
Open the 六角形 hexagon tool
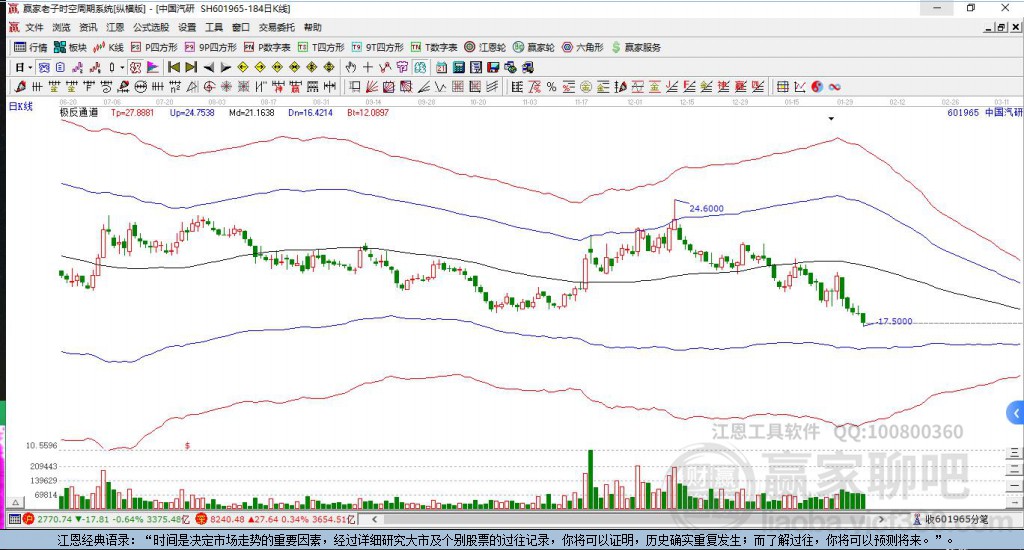click(582, 47)
